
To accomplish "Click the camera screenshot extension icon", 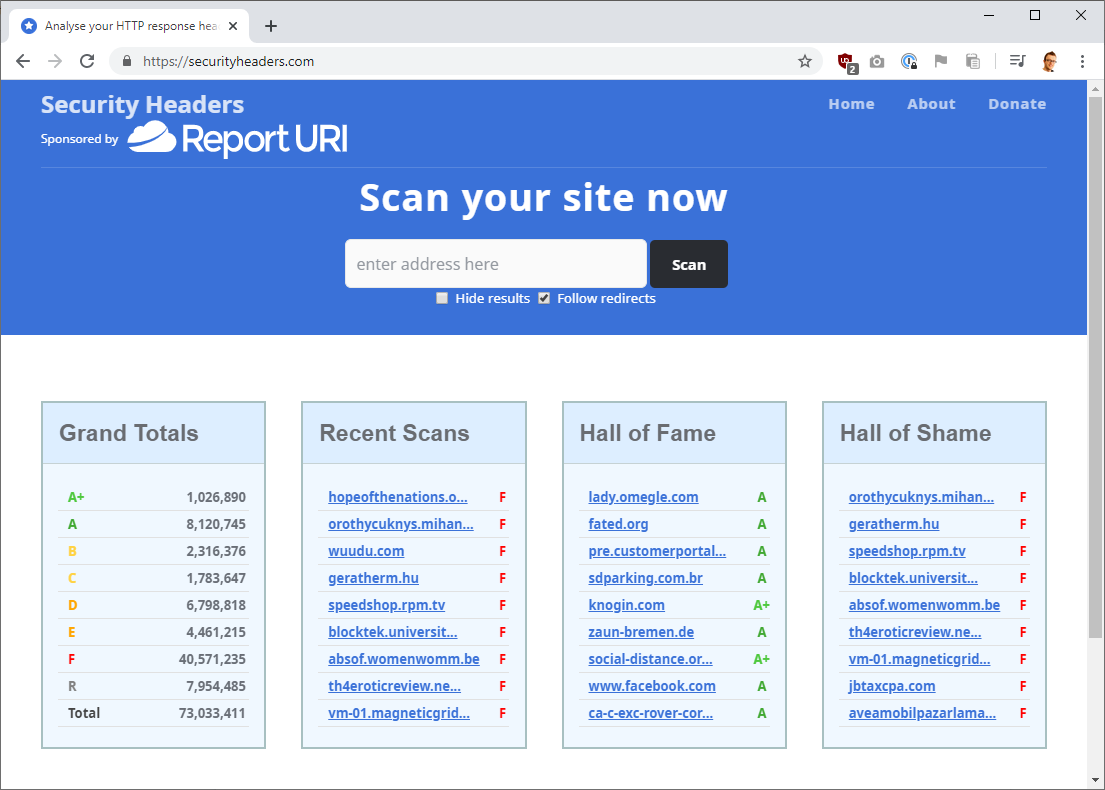I will point(877,61).
